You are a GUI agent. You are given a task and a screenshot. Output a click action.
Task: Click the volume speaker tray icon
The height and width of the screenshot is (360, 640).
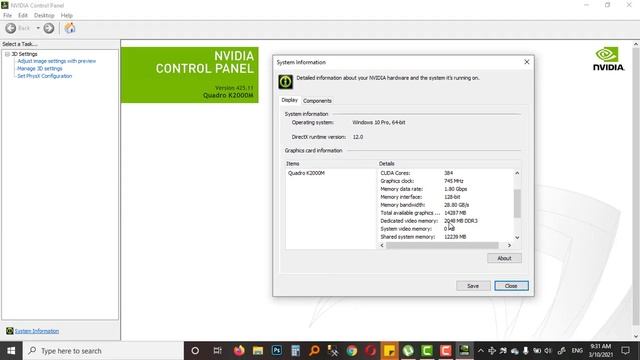(x=548, y=351)
